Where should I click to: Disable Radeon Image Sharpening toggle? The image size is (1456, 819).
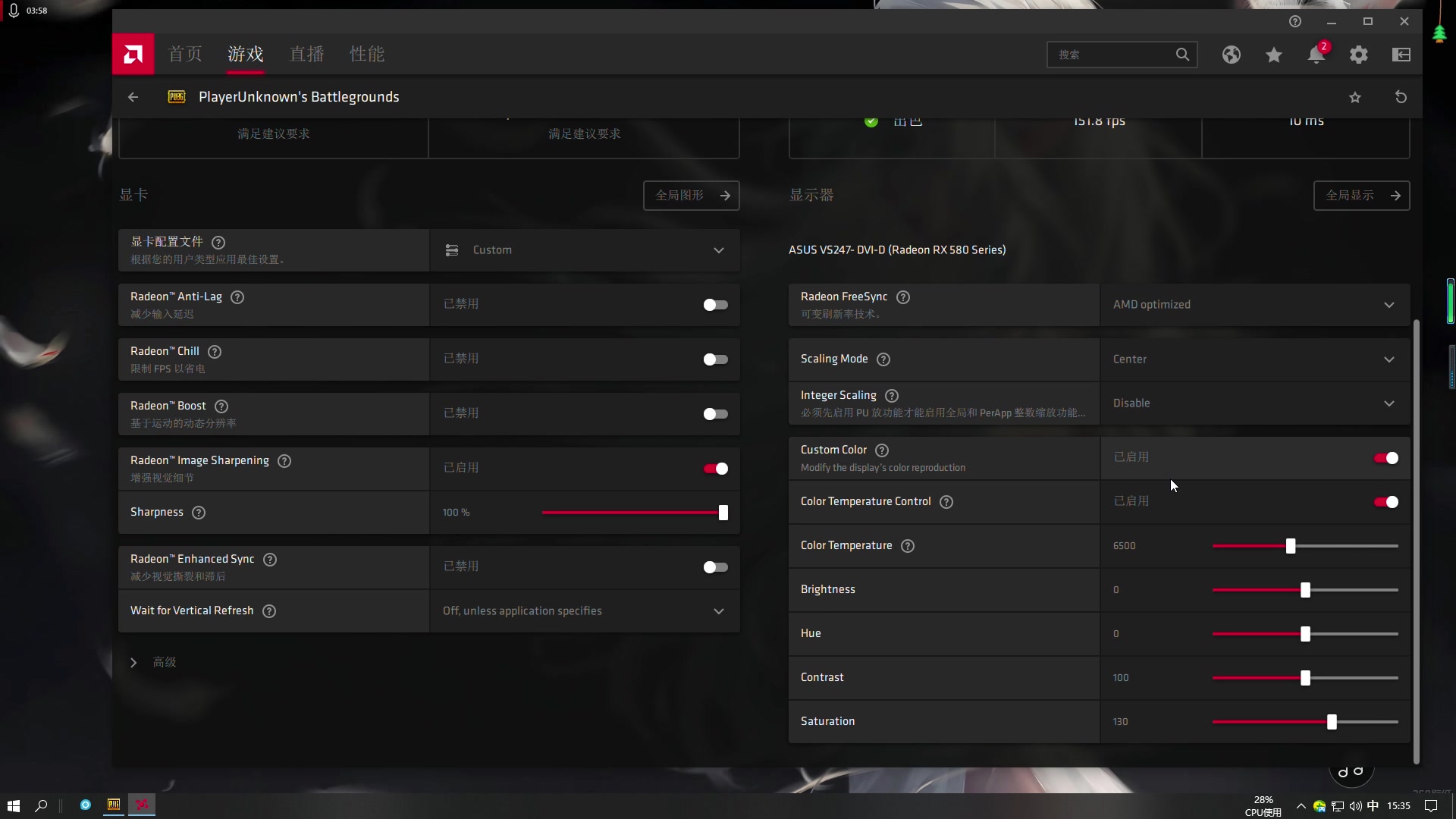pyautogui.click(x=714, y=469)
